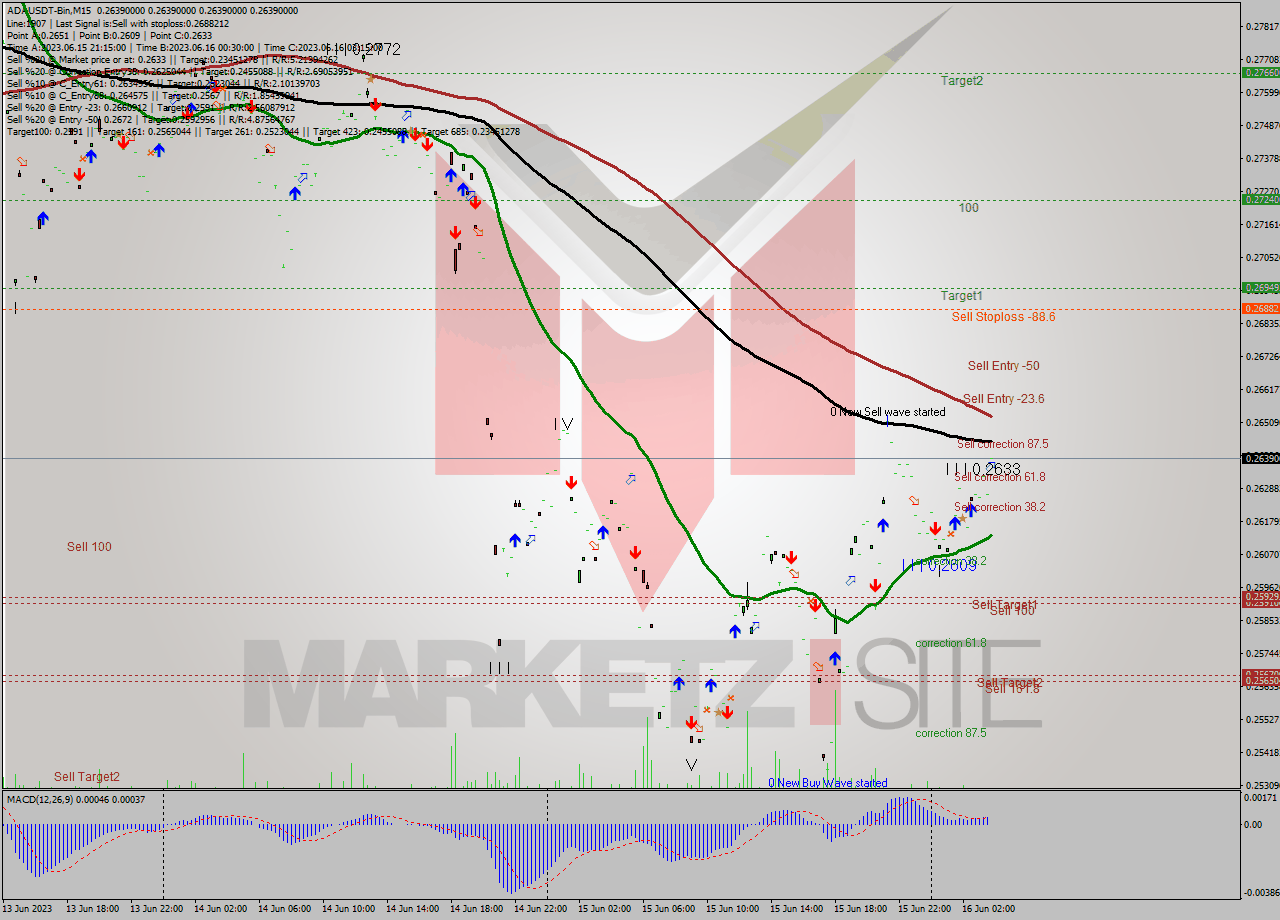
Task: Click the 'Sell Stoploss -88.6' label
Action: coord(1003,317)
